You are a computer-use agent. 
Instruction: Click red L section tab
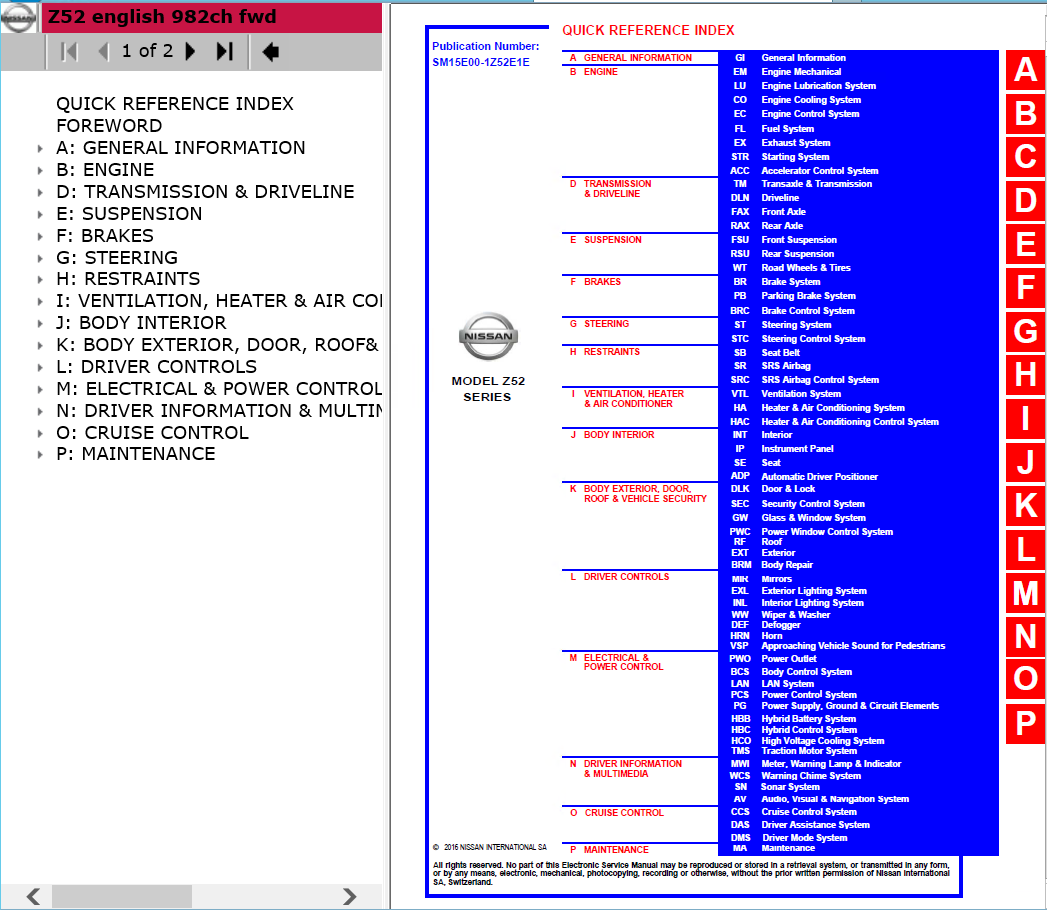click(x=1026, y=549)
